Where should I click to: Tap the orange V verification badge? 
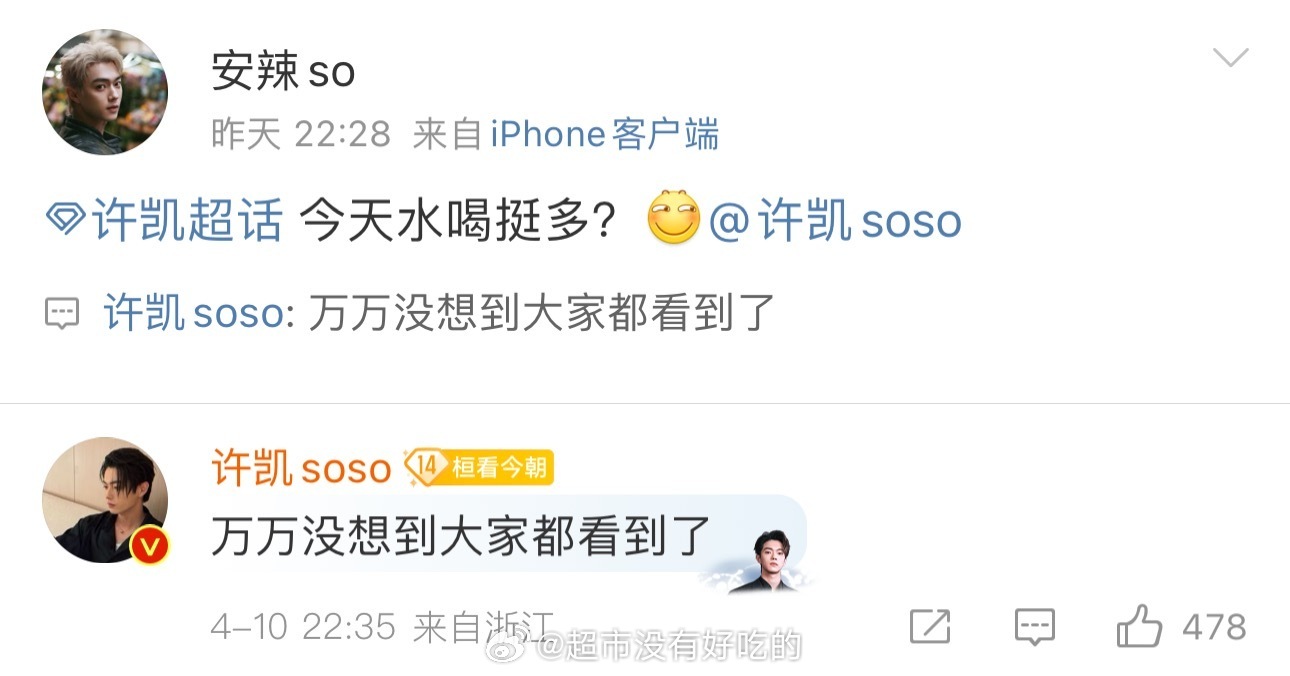(150, 545)
